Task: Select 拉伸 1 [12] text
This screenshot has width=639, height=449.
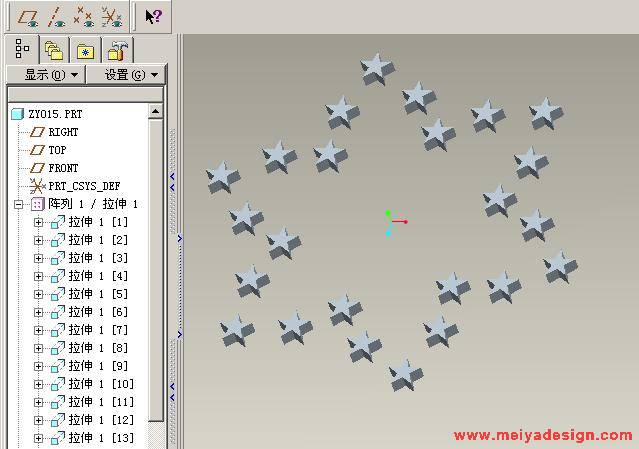Action: [101, 420]
